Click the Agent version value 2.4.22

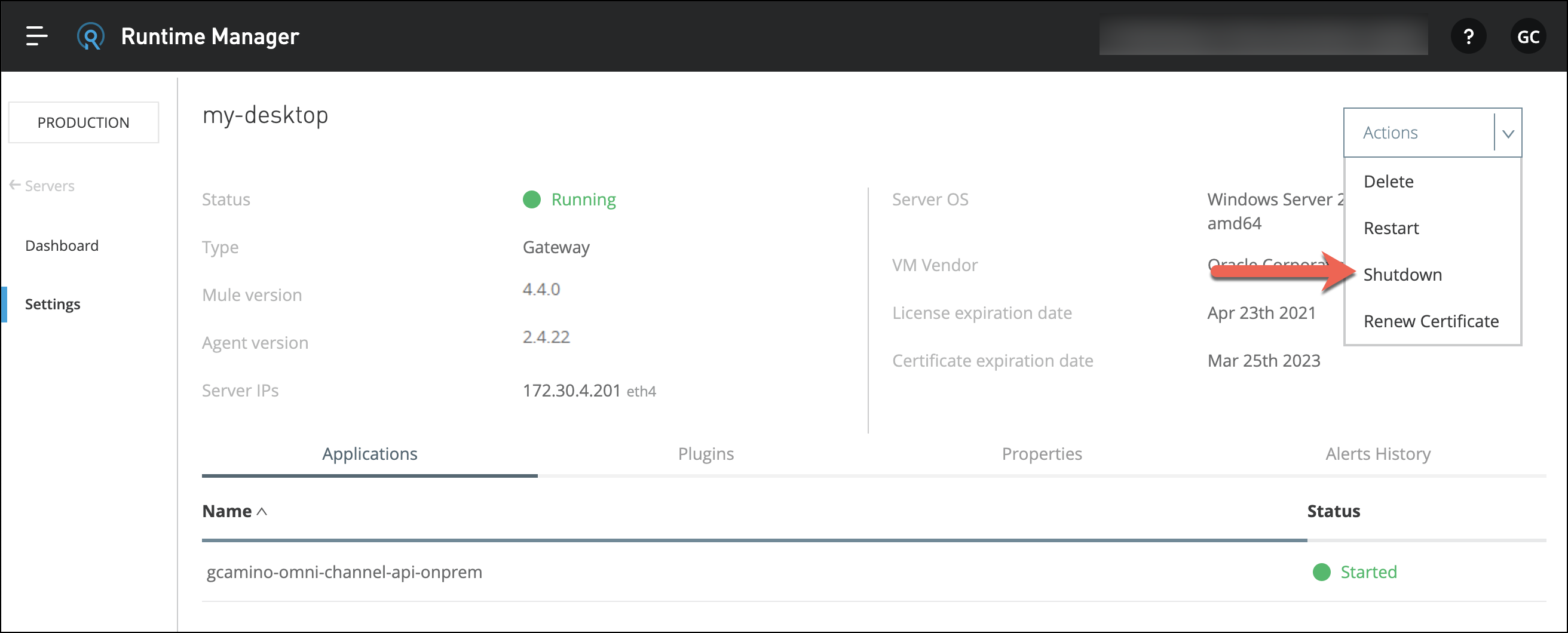click(546, 337)
